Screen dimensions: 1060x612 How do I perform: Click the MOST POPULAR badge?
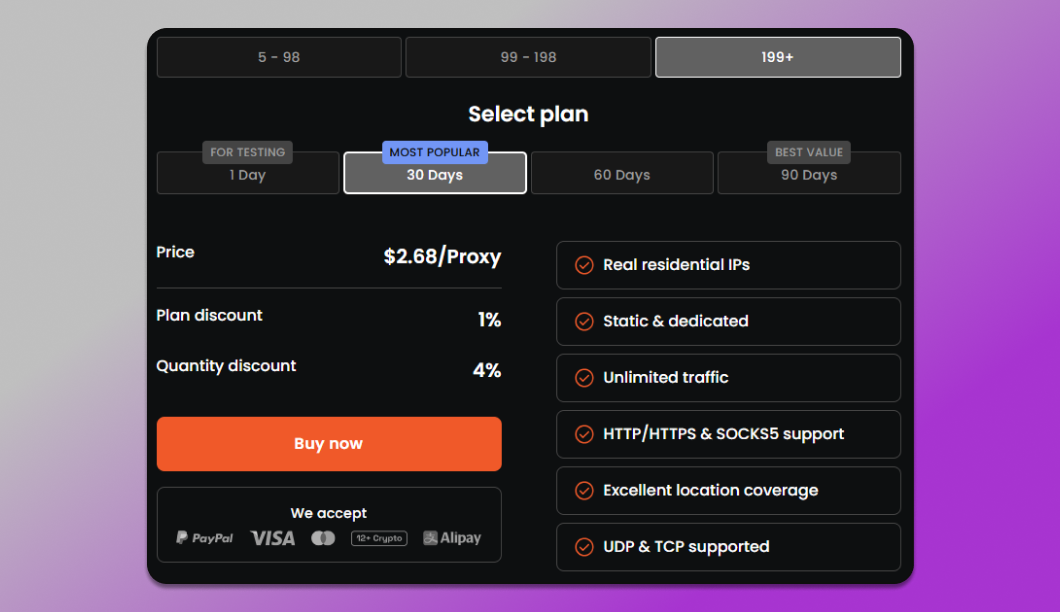pyautogui.click(x=435, y=152)
